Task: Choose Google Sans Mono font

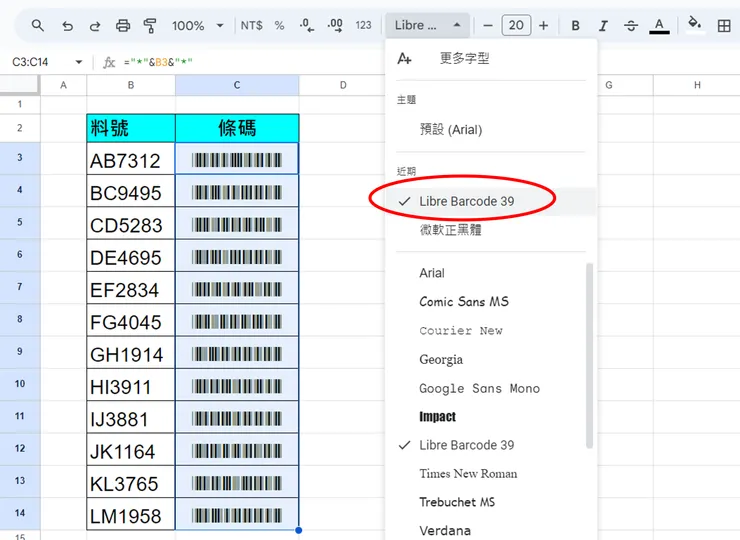Action: (x=486, y=388)
